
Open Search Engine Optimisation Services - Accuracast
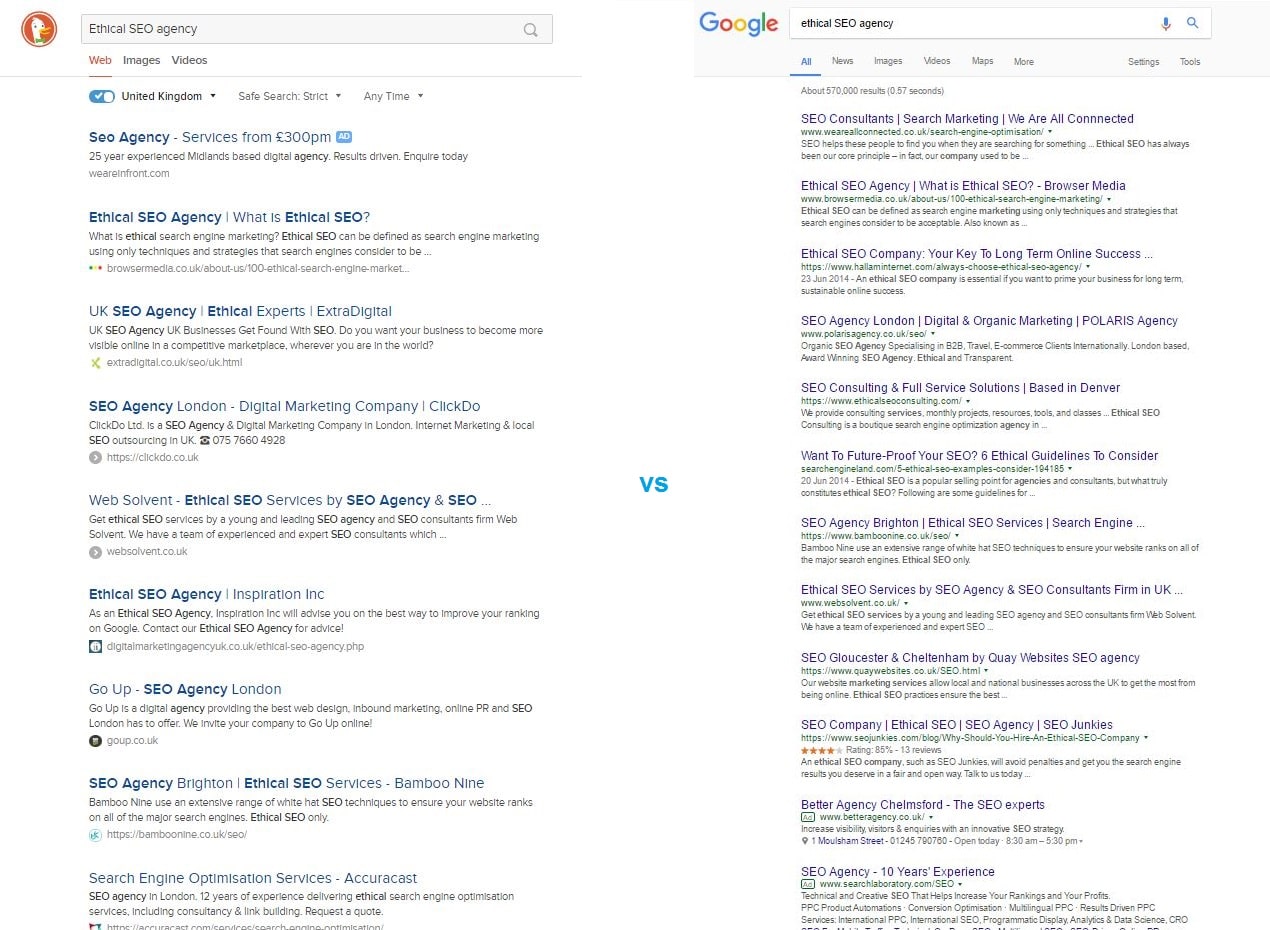[x=253, y=878]
